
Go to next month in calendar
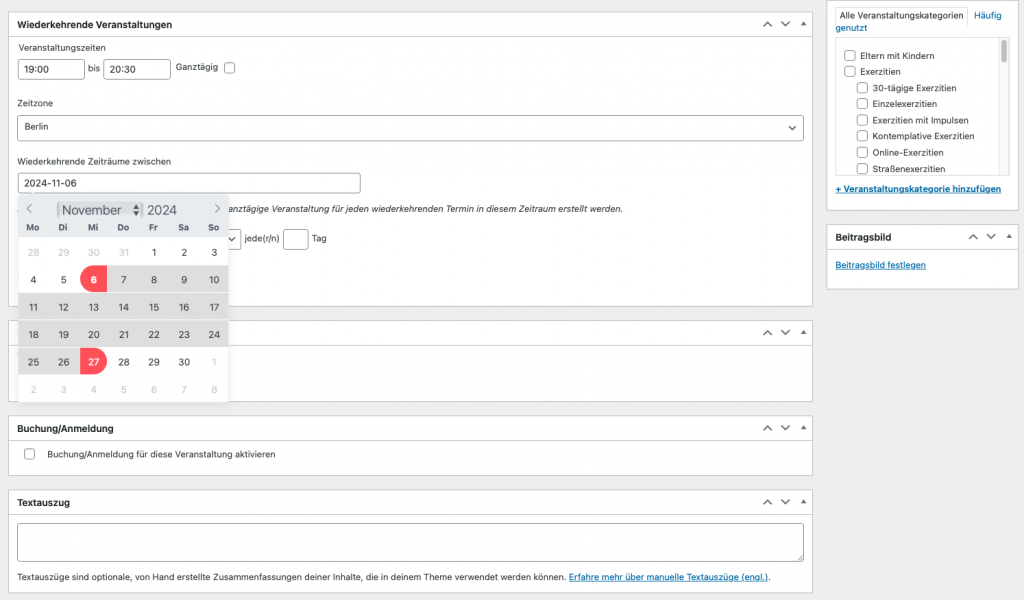(217, 209)
